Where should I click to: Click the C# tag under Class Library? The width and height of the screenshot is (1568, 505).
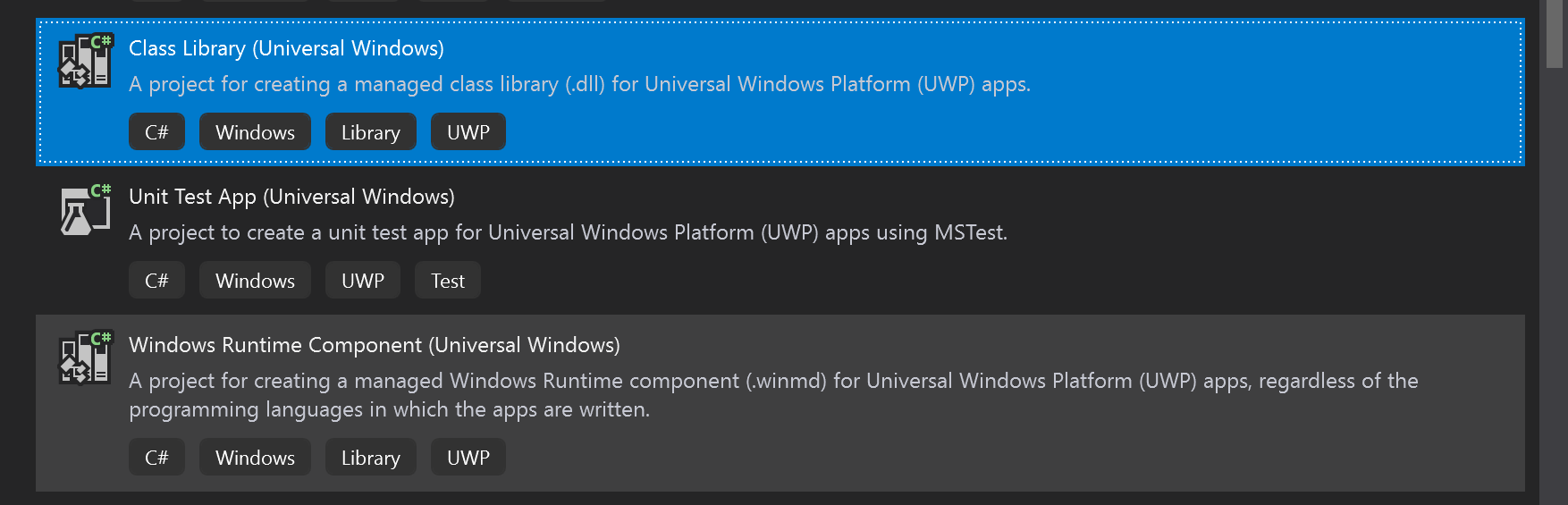pyautogui.click(x=156, y=132)
